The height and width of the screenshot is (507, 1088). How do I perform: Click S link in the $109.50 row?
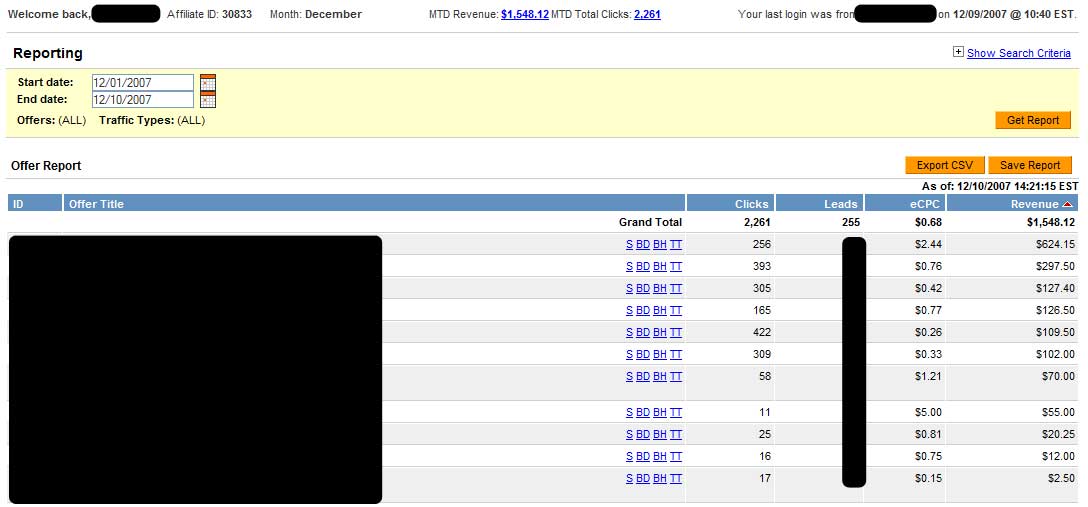(629, 332)
